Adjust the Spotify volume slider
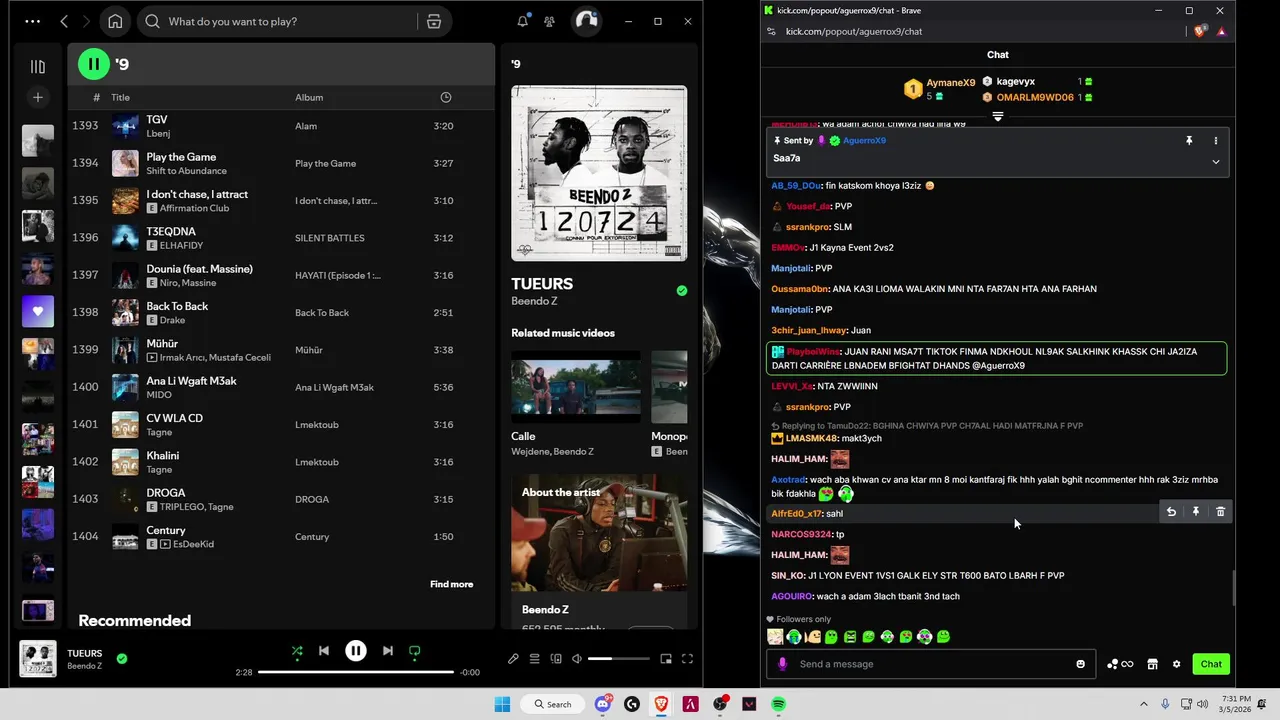This screenshot has height=720, width=1280. [x=618, y=659]
